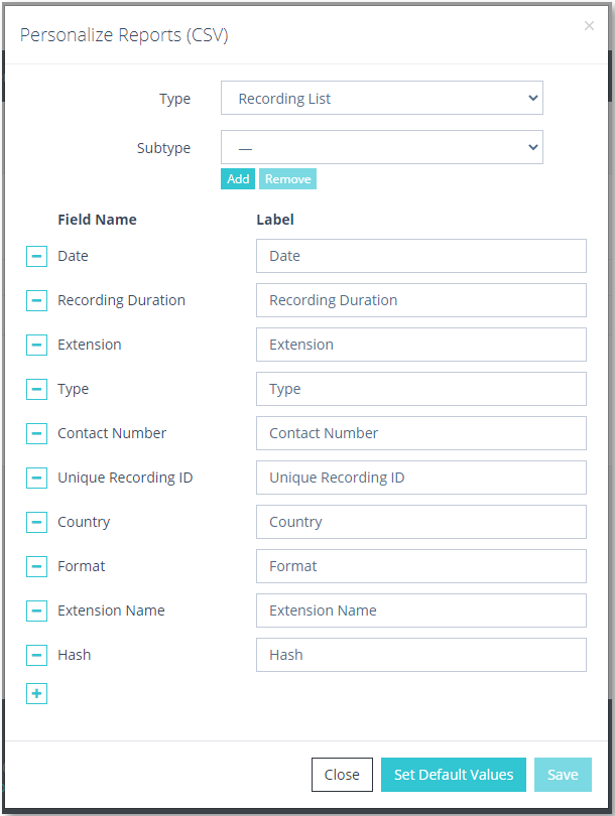Edit the Extension label input

coord(421,345)
